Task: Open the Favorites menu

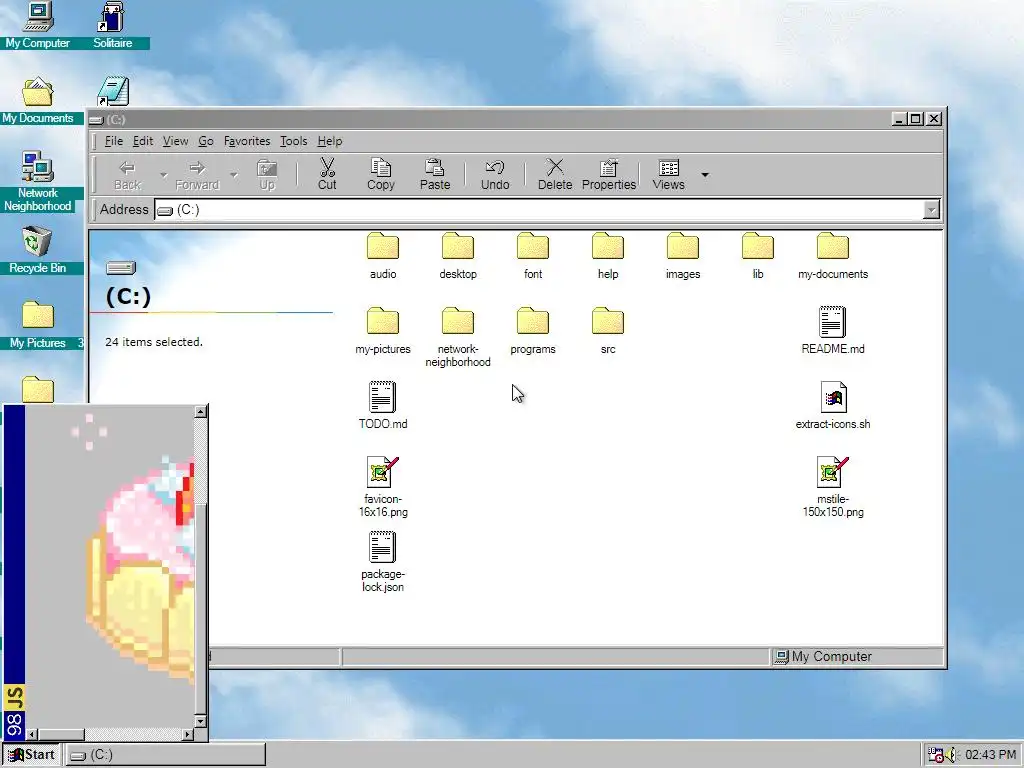Action: 247,141
